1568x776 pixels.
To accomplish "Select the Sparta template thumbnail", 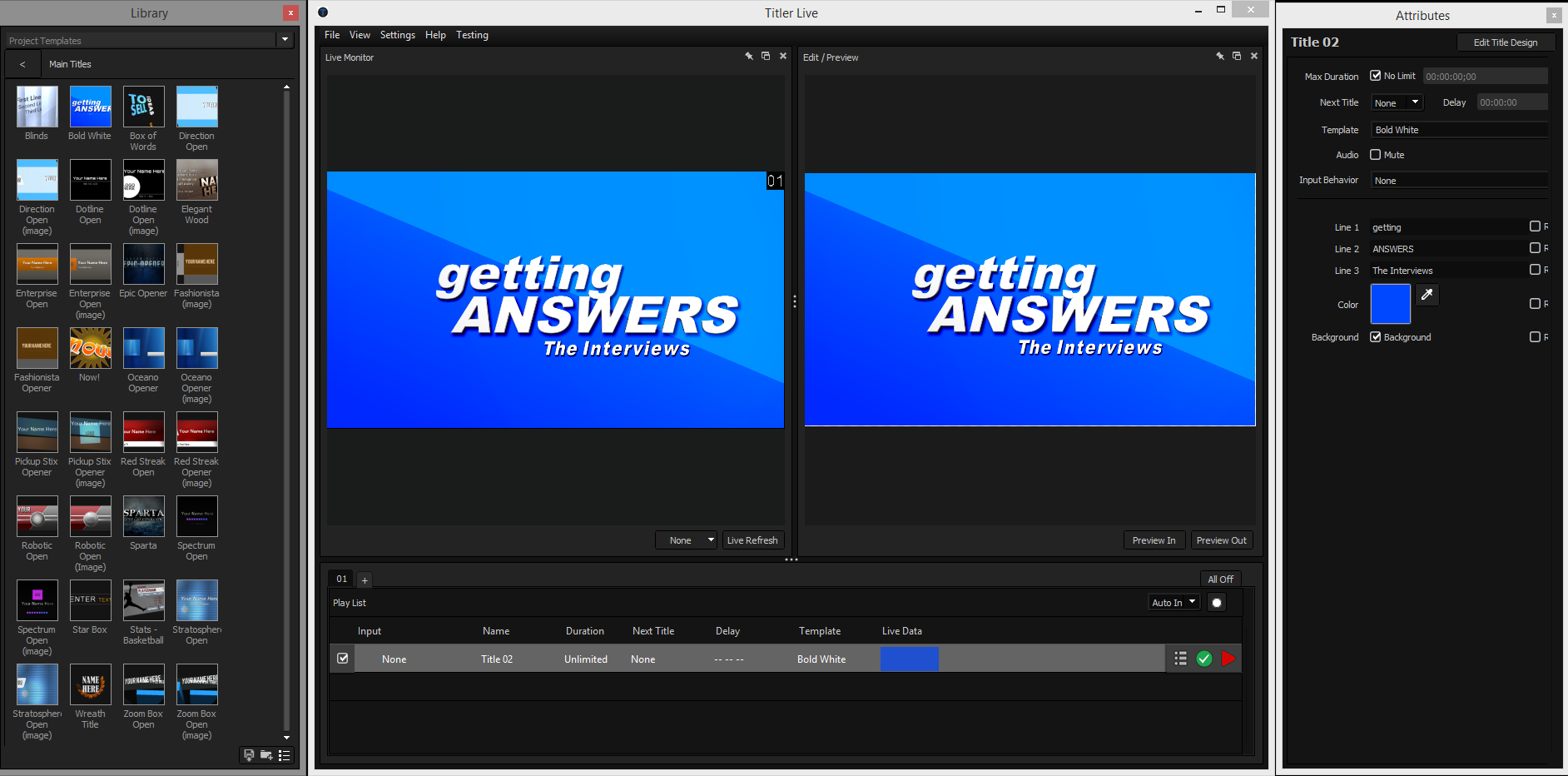I will (143, 517).
